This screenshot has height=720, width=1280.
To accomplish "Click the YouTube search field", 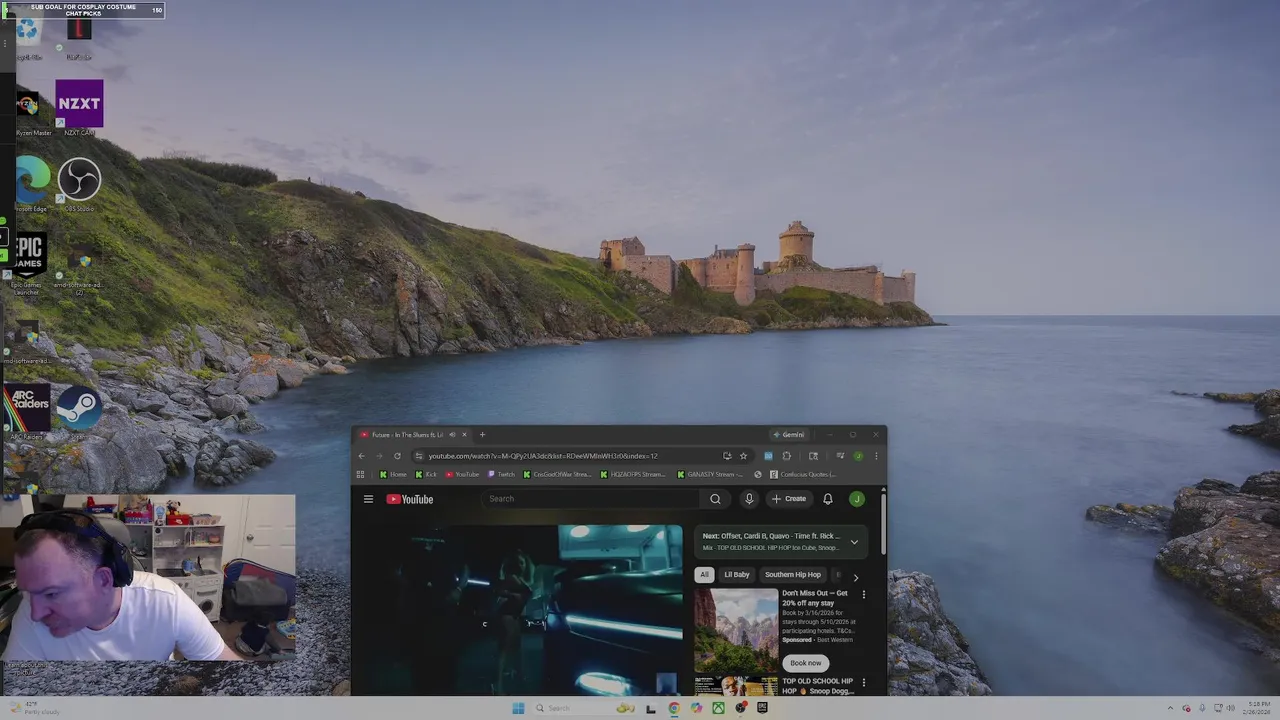I will pyautogui.click(x=592, y=499).
